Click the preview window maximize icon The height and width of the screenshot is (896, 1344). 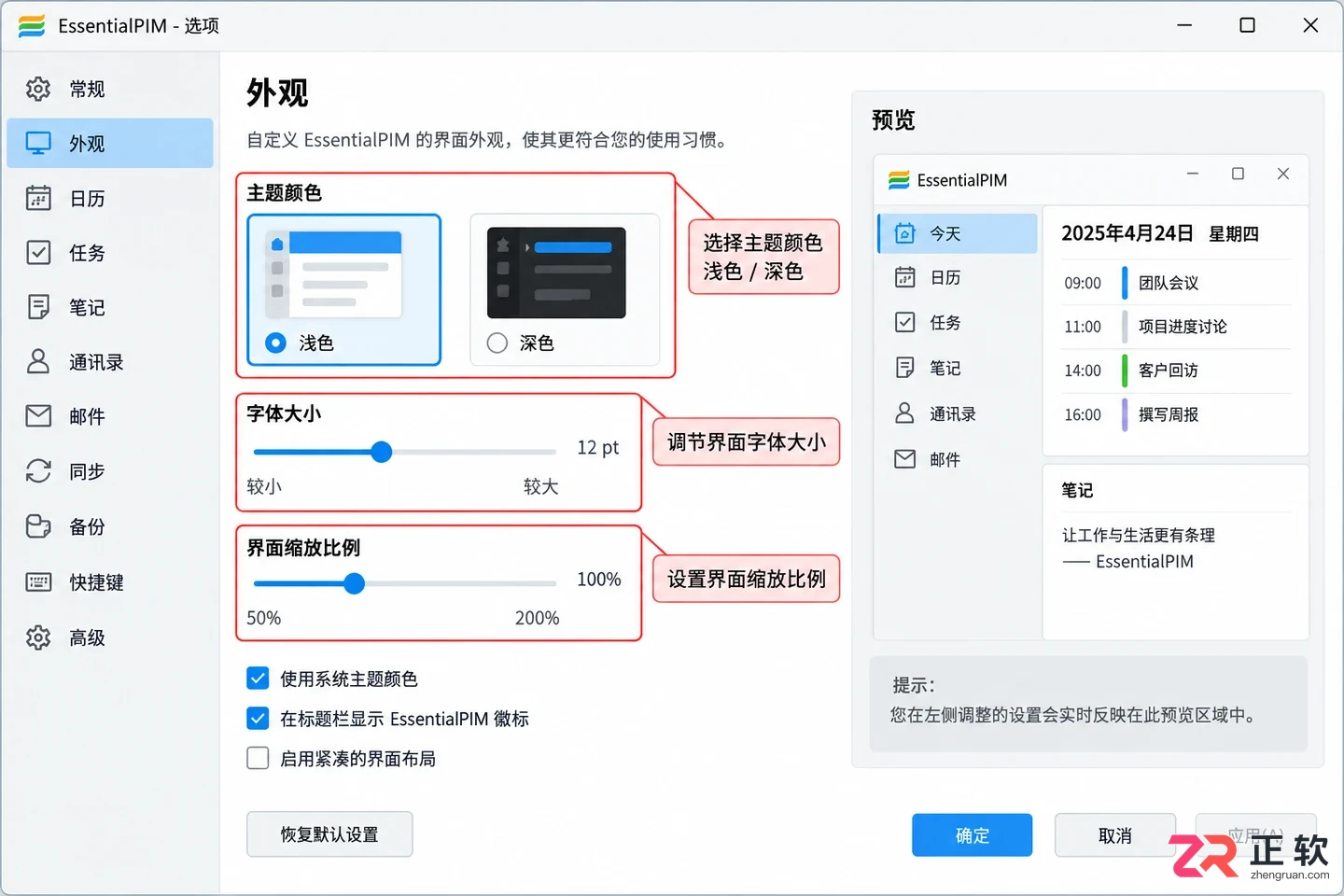point(1238,174)
